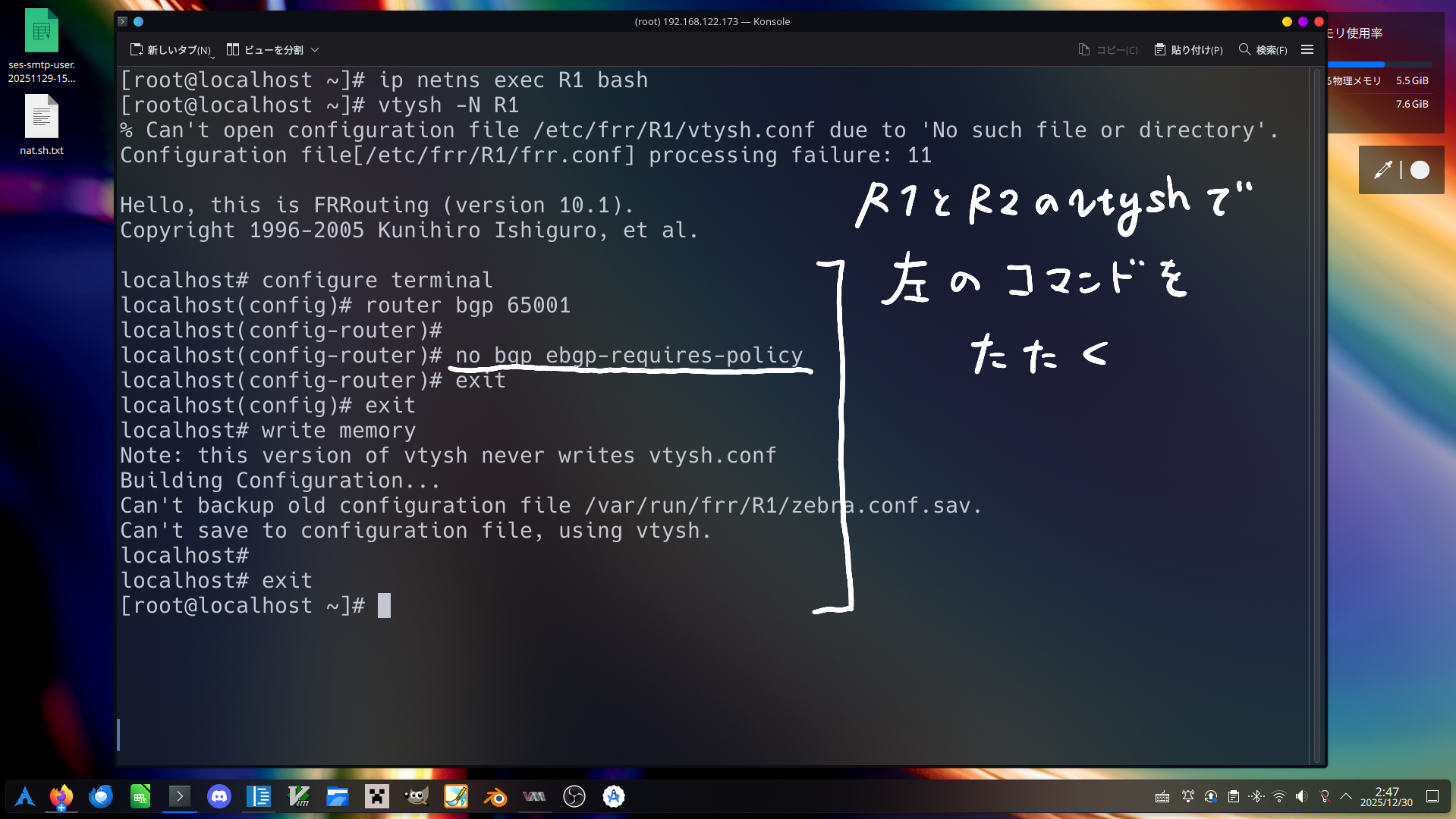Open Discord from the taskbar
This screenshot has height=819, width=1456.
coord(219,796)
